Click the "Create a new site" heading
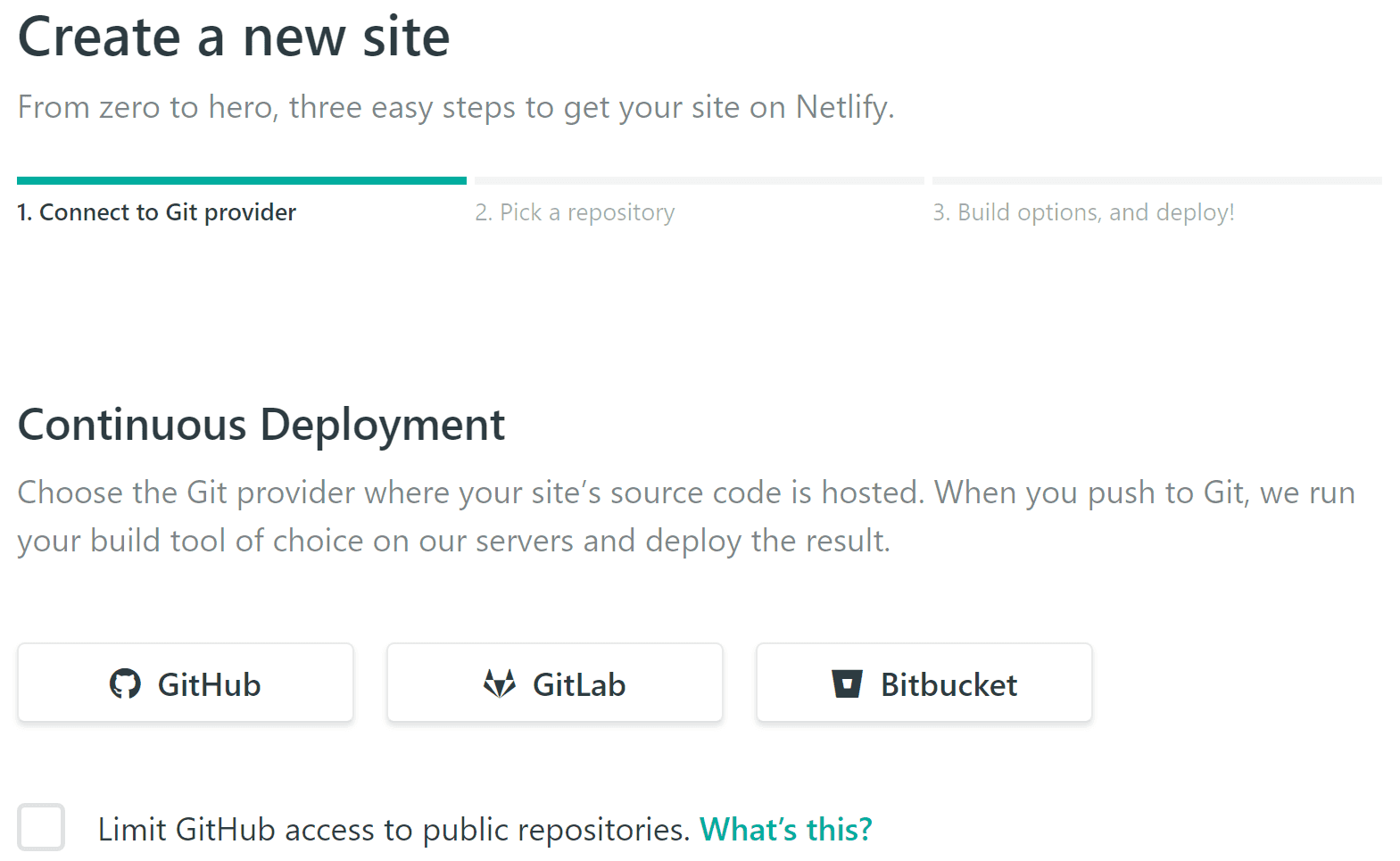The image size is (1400, 861). pyautogui.click(x=234, y=37)
